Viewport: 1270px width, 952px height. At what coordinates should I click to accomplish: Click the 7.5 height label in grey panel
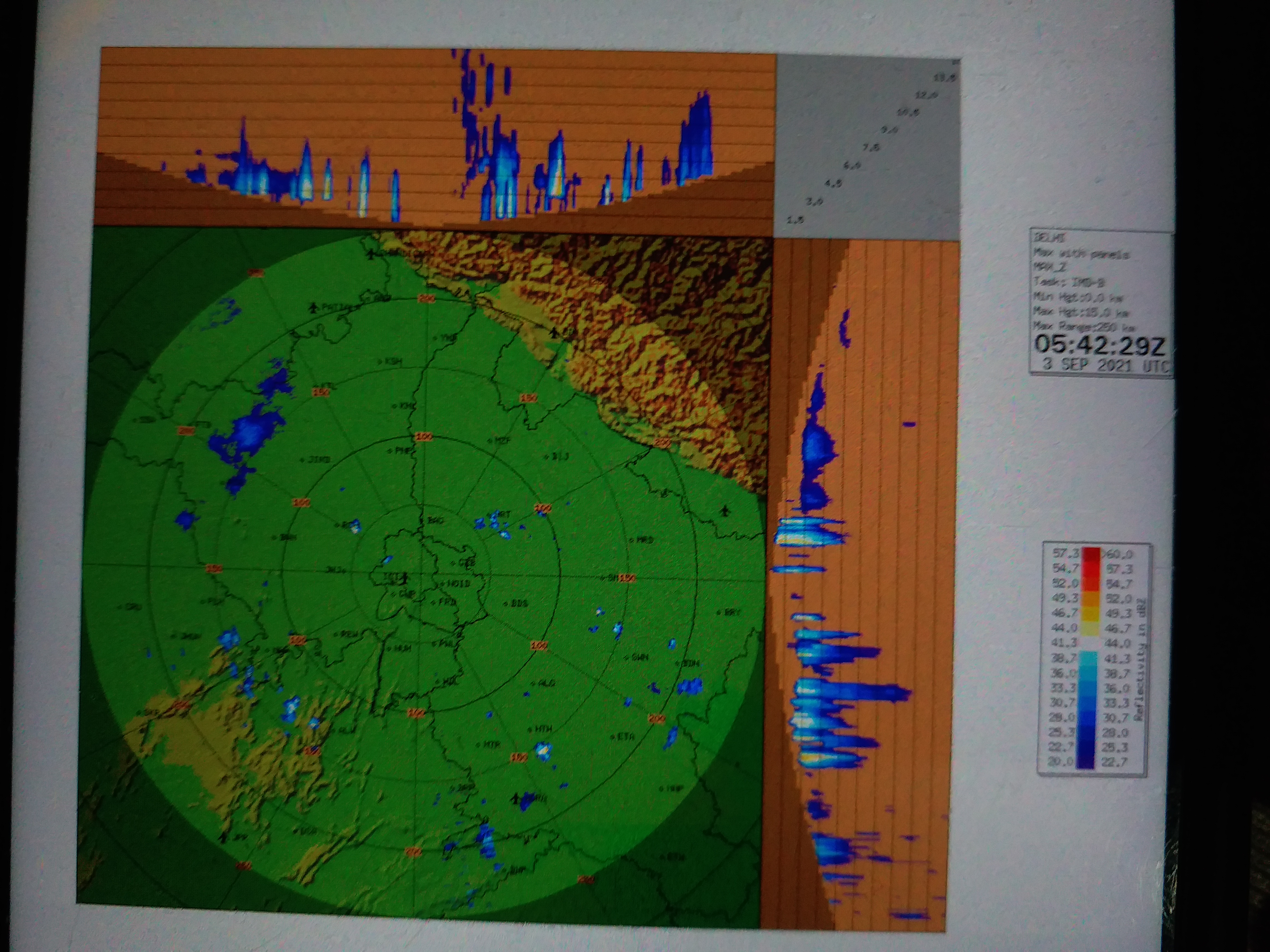click(x=871, y=147)
